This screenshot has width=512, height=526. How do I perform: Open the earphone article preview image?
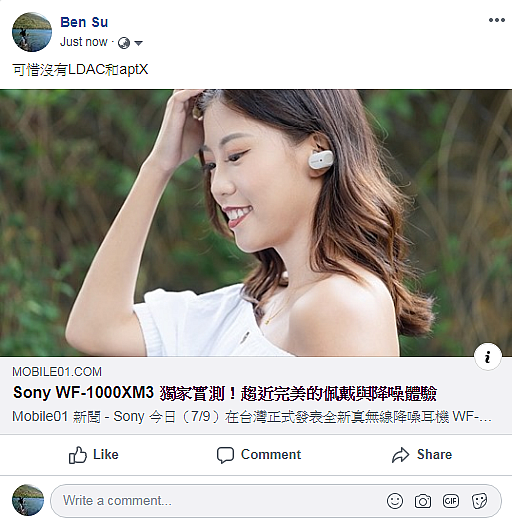click(256, 223)
